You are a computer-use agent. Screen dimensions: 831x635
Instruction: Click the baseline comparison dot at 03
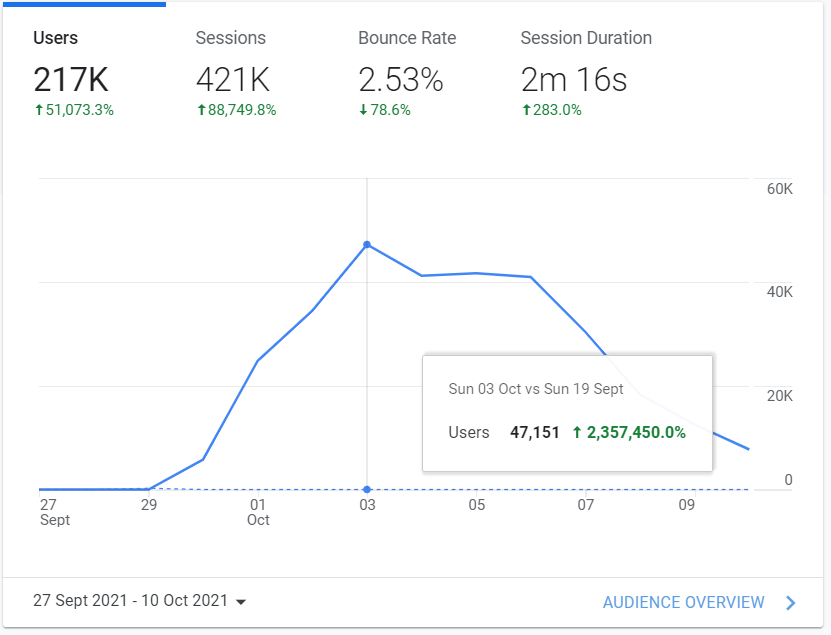coord(367,489)
